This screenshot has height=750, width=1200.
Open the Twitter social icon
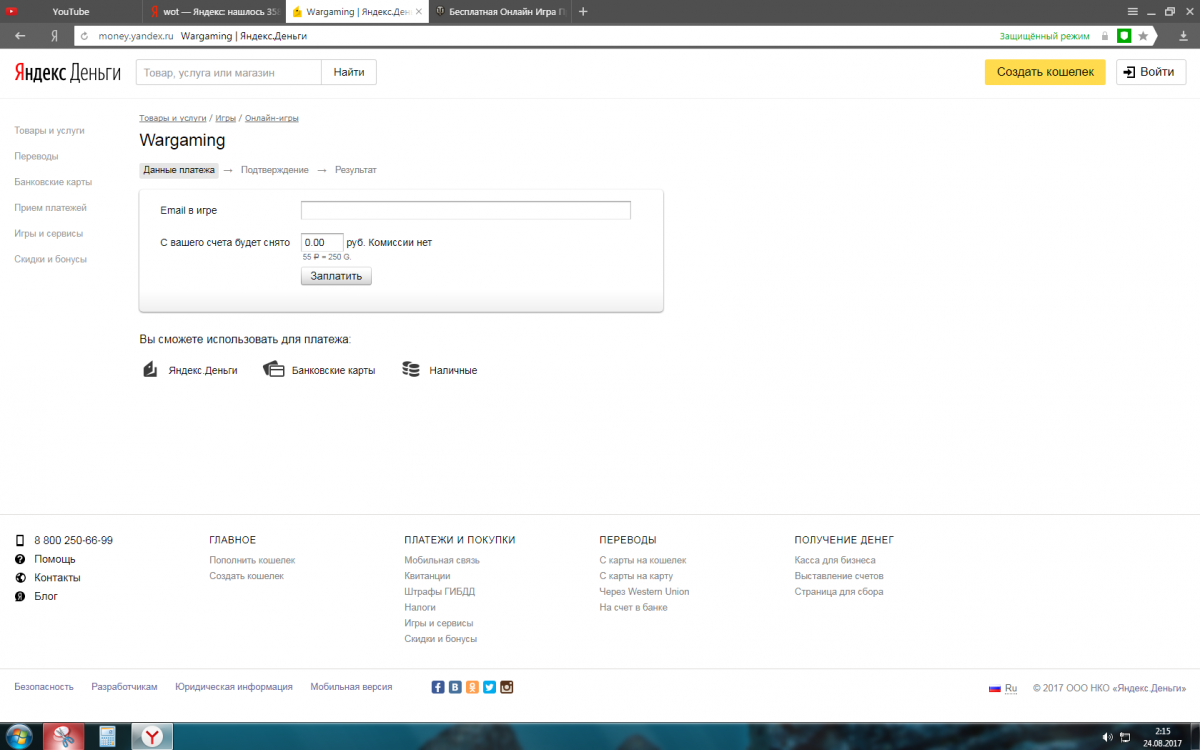coord(489,687)
